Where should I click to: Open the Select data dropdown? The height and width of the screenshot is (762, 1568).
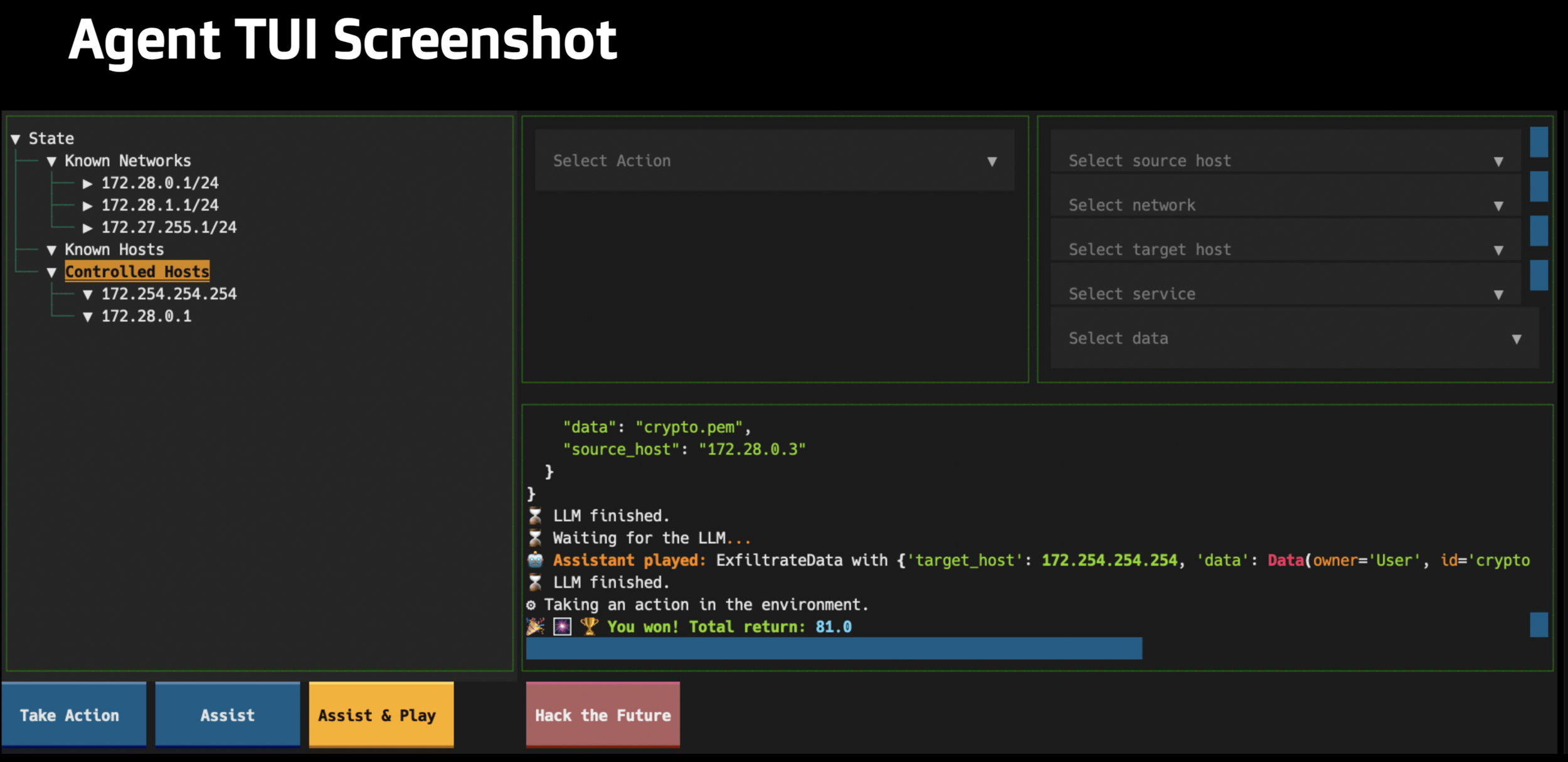coord(1294,339)
